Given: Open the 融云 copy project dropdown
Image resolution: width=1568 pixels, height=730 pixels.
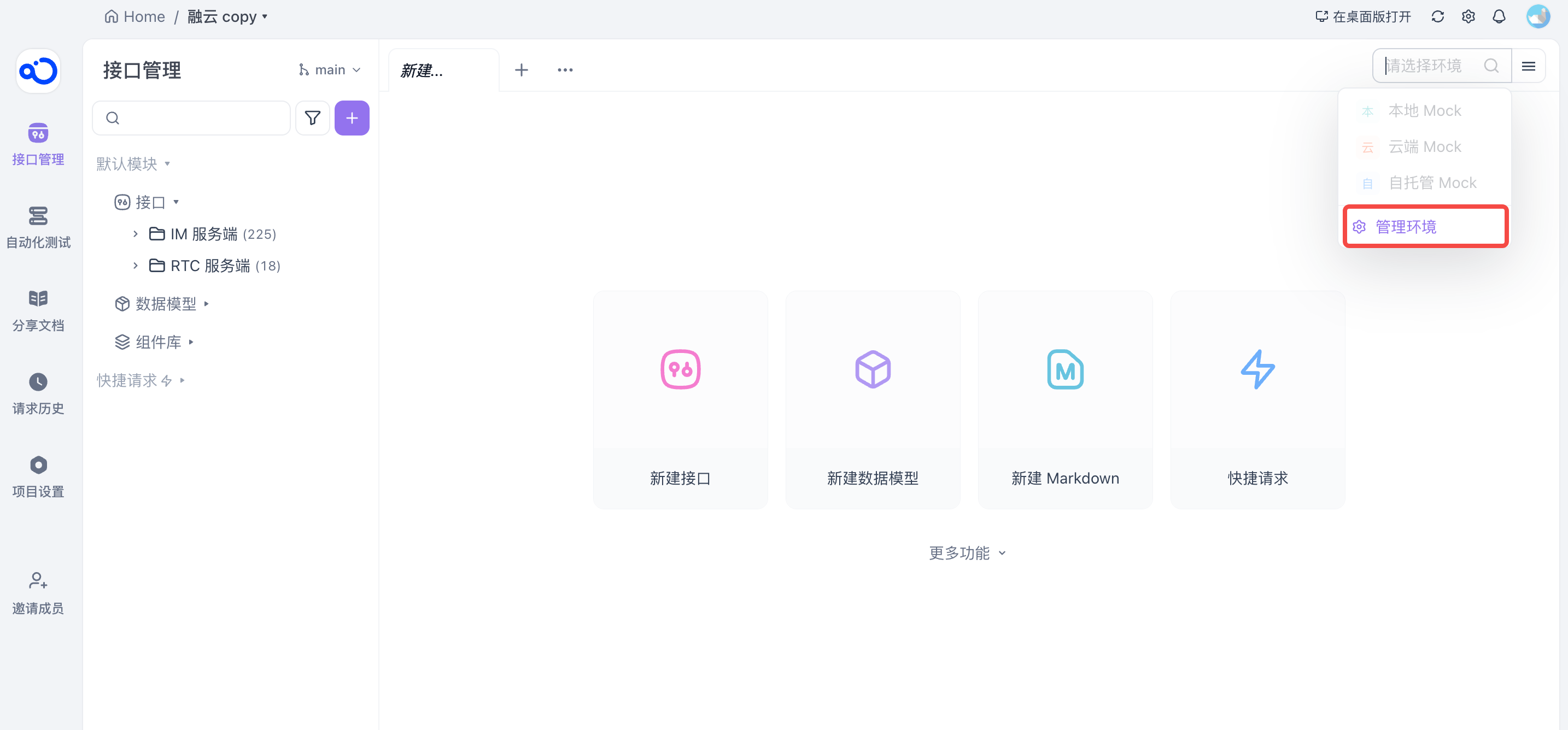Looking at the screenshot, I should 227,16.
